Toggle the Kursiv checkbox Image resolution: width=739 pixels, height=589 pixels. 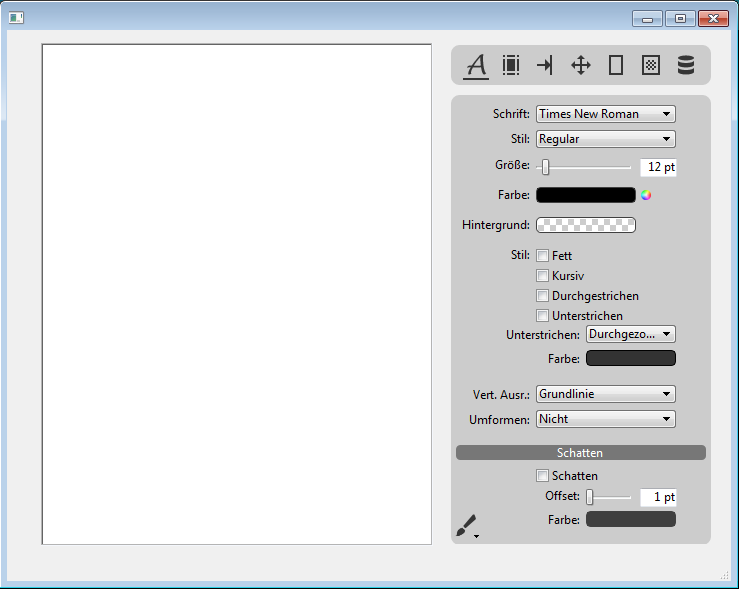(x=543, y=276)
